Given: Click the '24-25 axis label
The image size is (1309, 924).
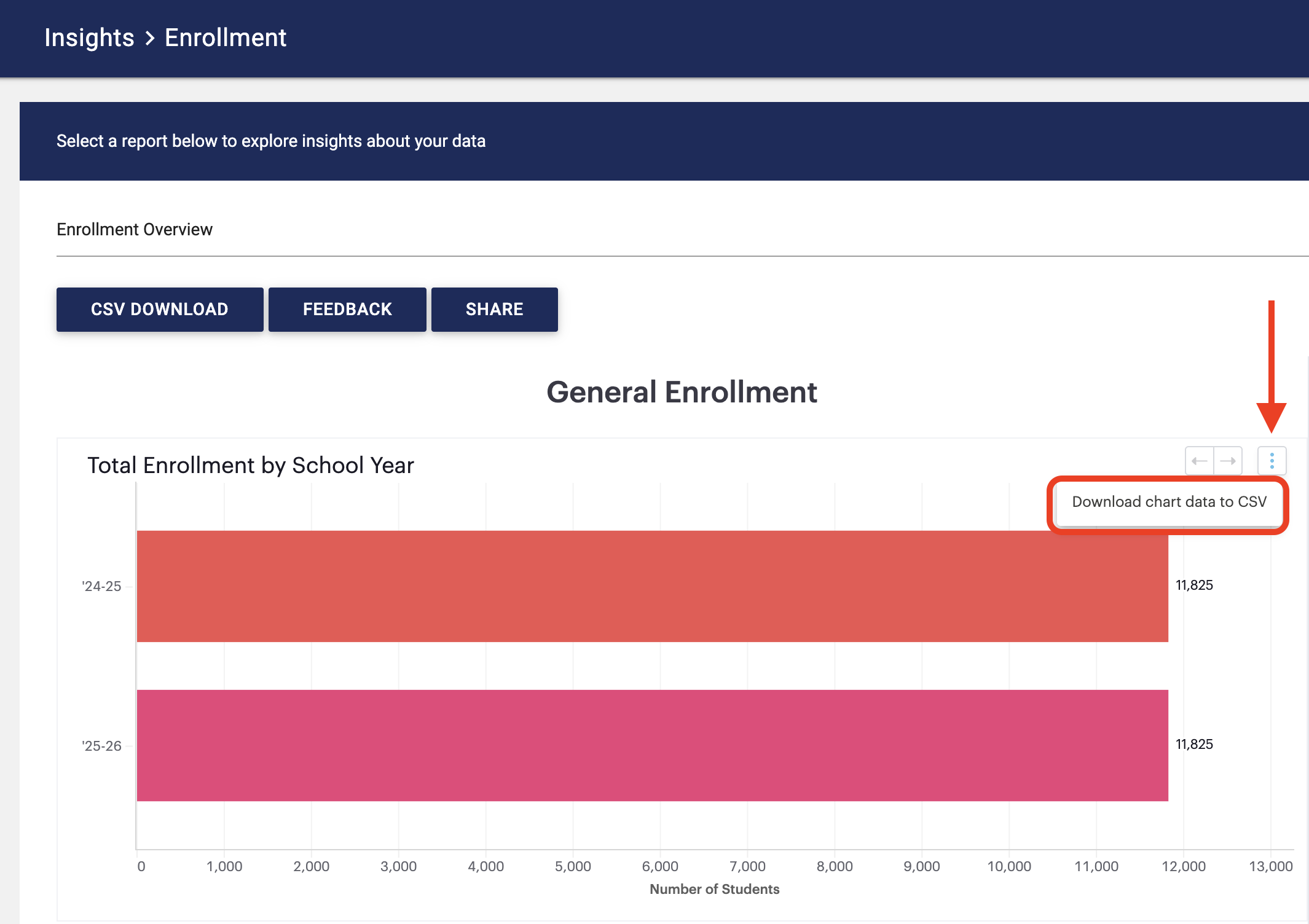Looking at the screenshot, I should [x=101, y=587].
